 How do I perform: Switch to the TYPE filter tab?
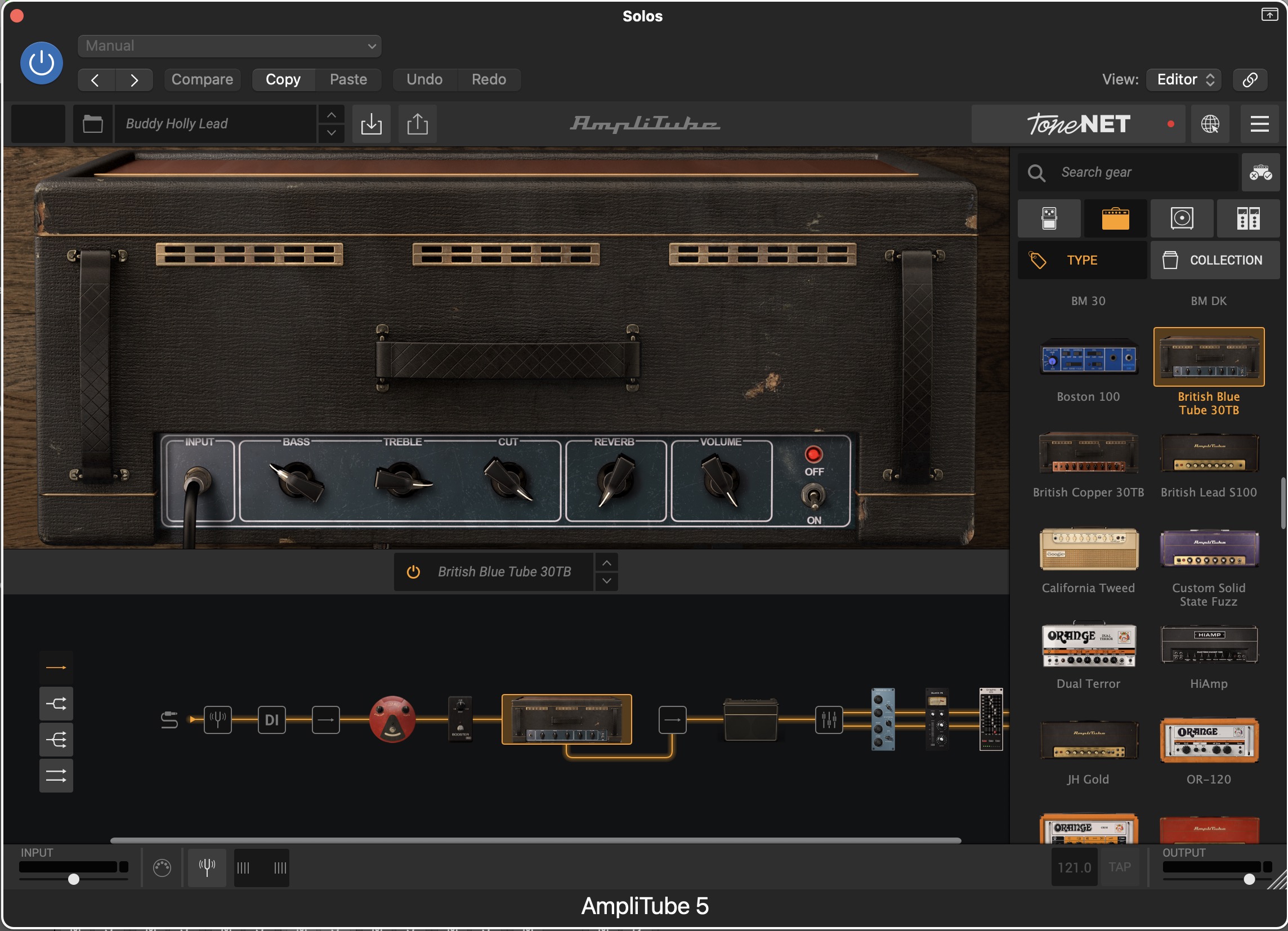pos(1082,260)
